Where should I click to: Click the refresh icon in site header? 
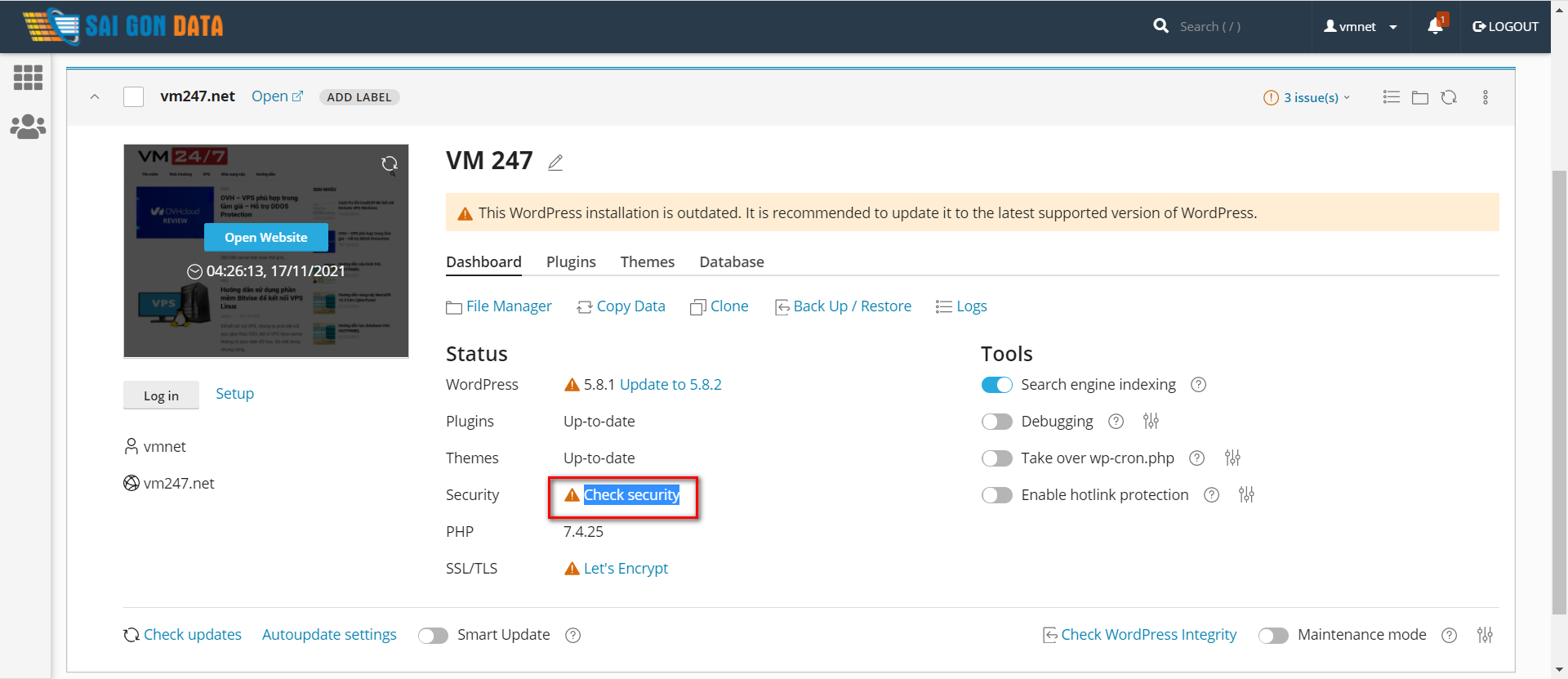click(x=1449, y=97)
